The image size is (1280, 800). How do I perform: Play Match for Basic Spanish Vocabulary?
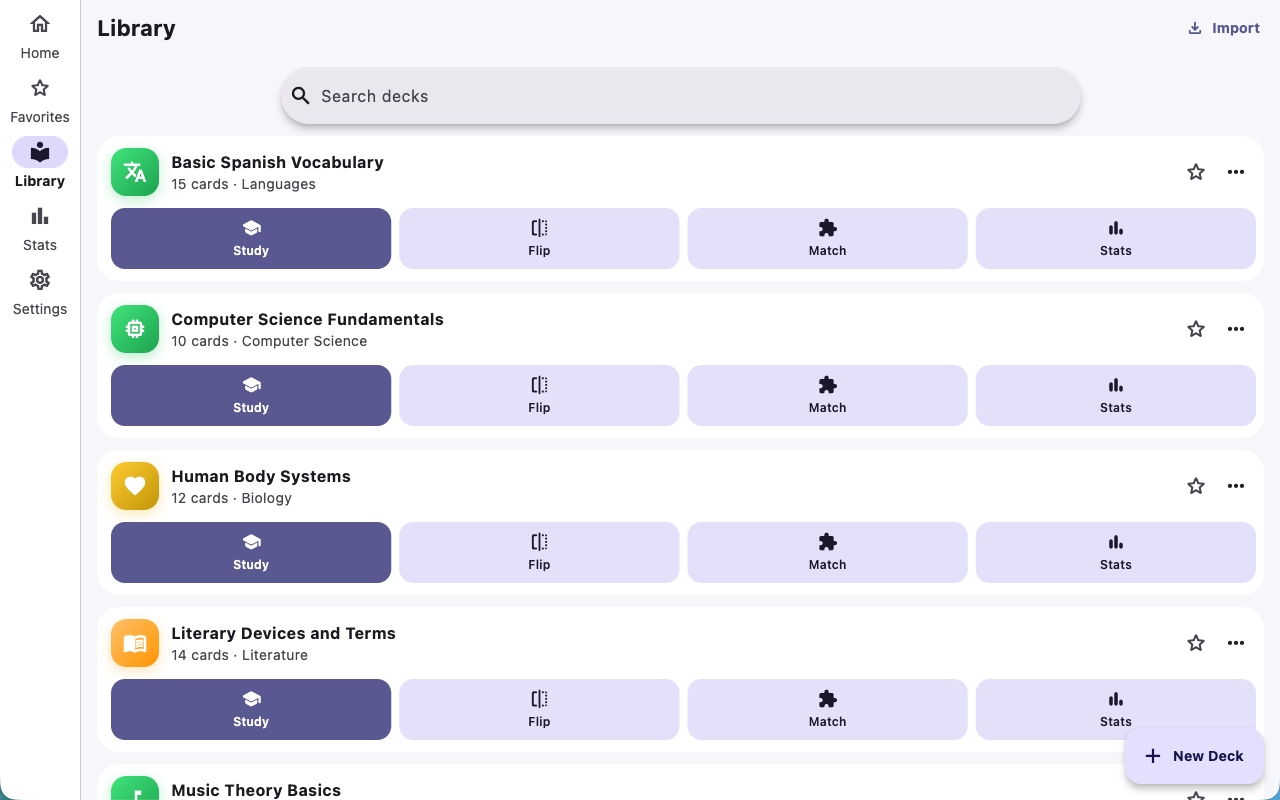point(827,238)
